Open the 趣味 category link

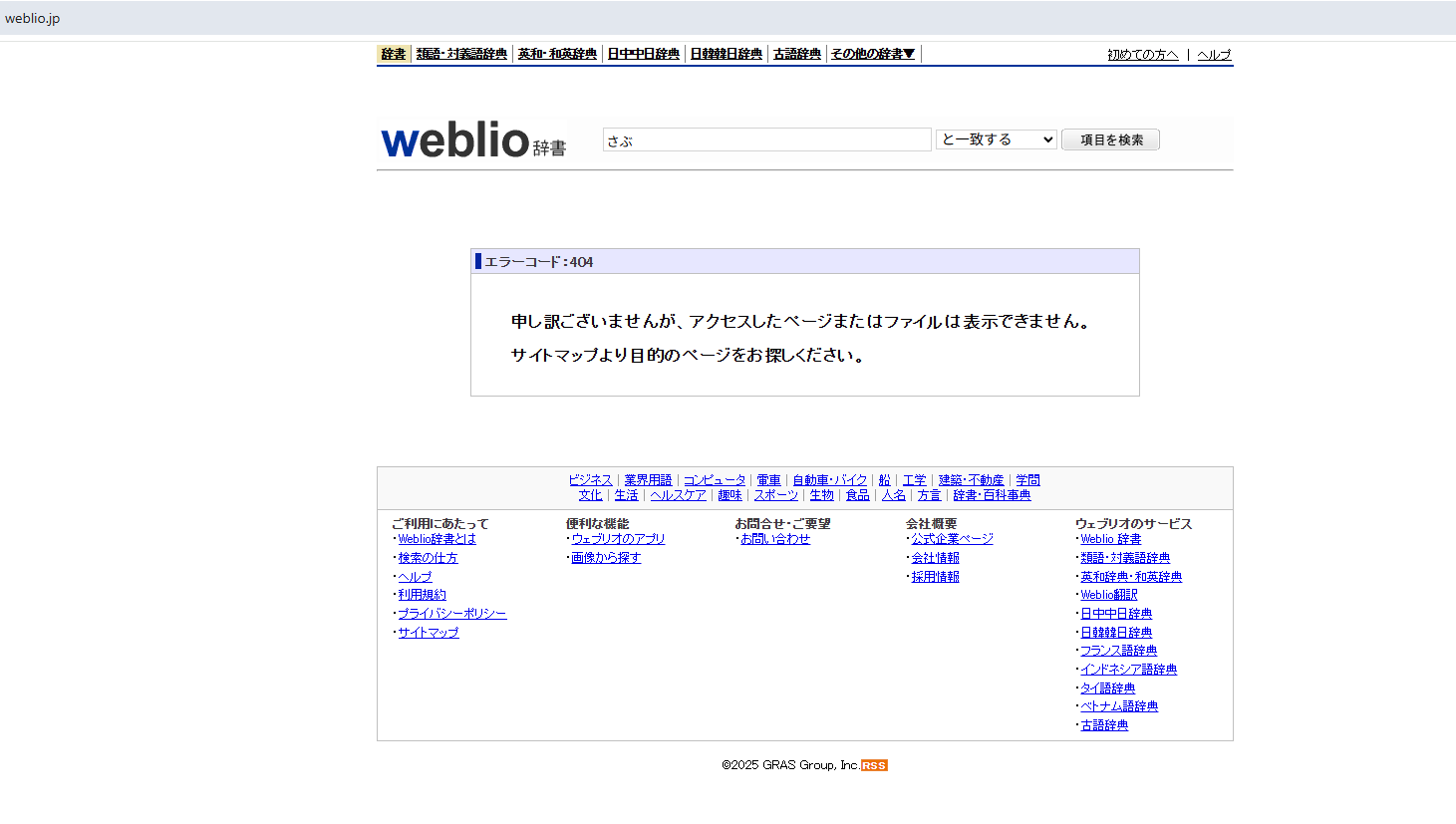(x=730, y=495)
